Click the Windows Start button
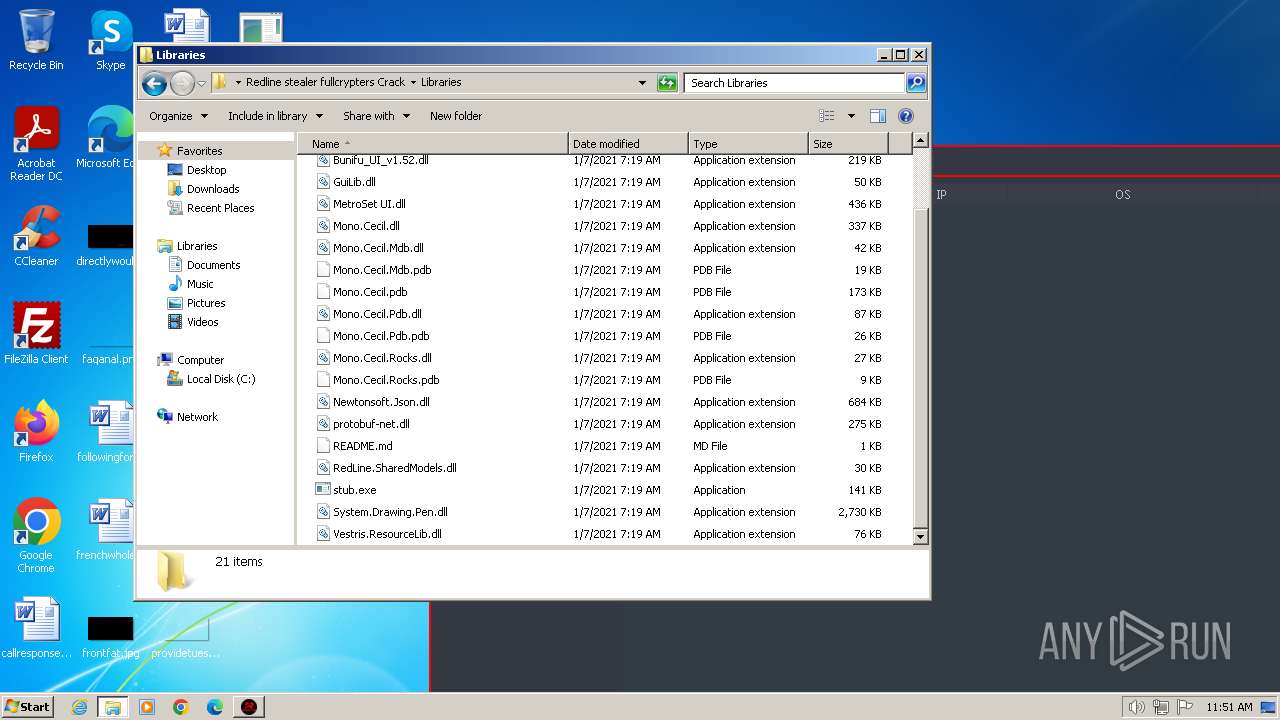Image resolution: width=1280 pixels, height=720 pixels. coord(28,706)
